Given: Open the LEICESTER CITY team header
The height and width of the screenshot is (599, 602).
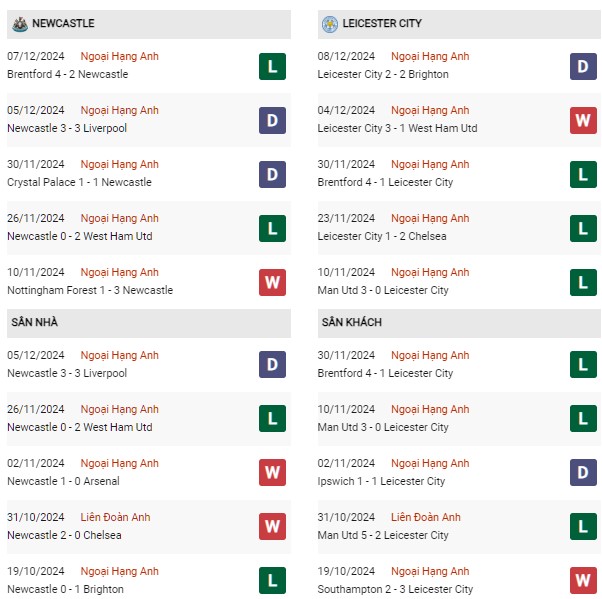Looking at the screenshot, I should [x=459, y=24].
